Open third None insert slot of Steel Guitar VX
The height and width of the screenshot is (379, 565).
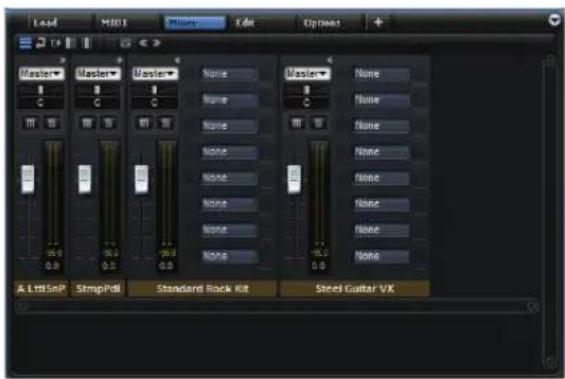click(x=381, y=126)
